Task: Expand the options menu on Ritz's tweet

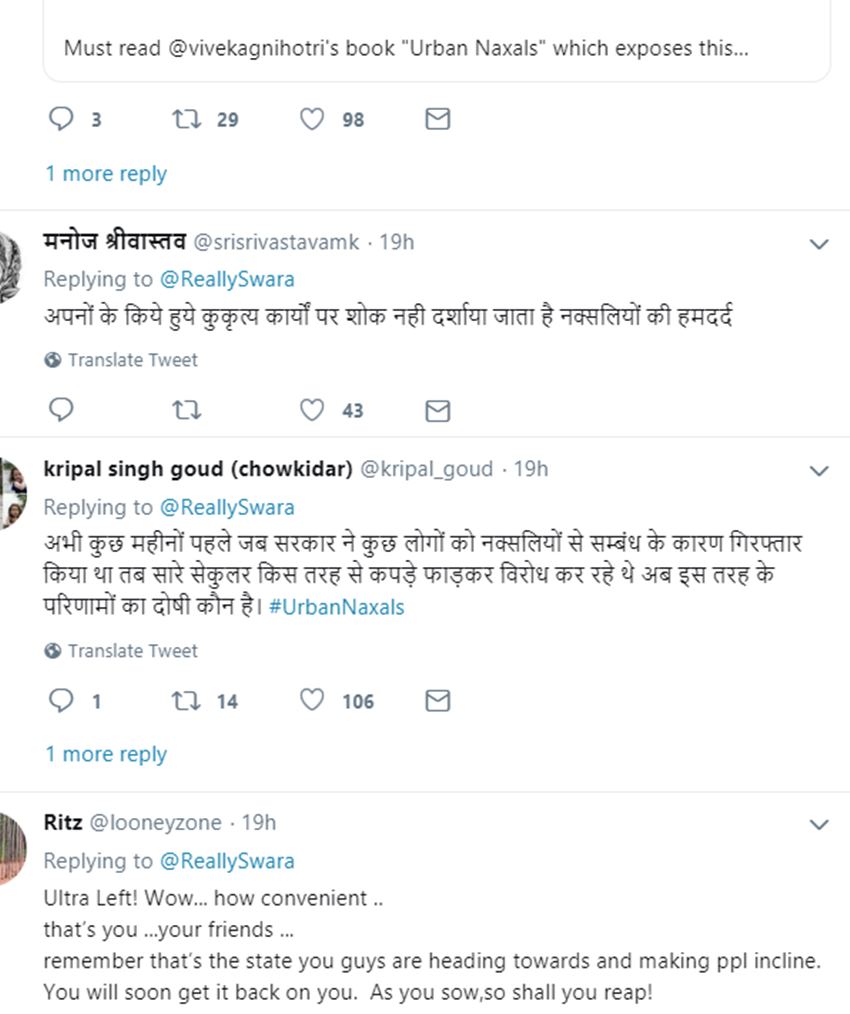Action: tap(818, 825)
